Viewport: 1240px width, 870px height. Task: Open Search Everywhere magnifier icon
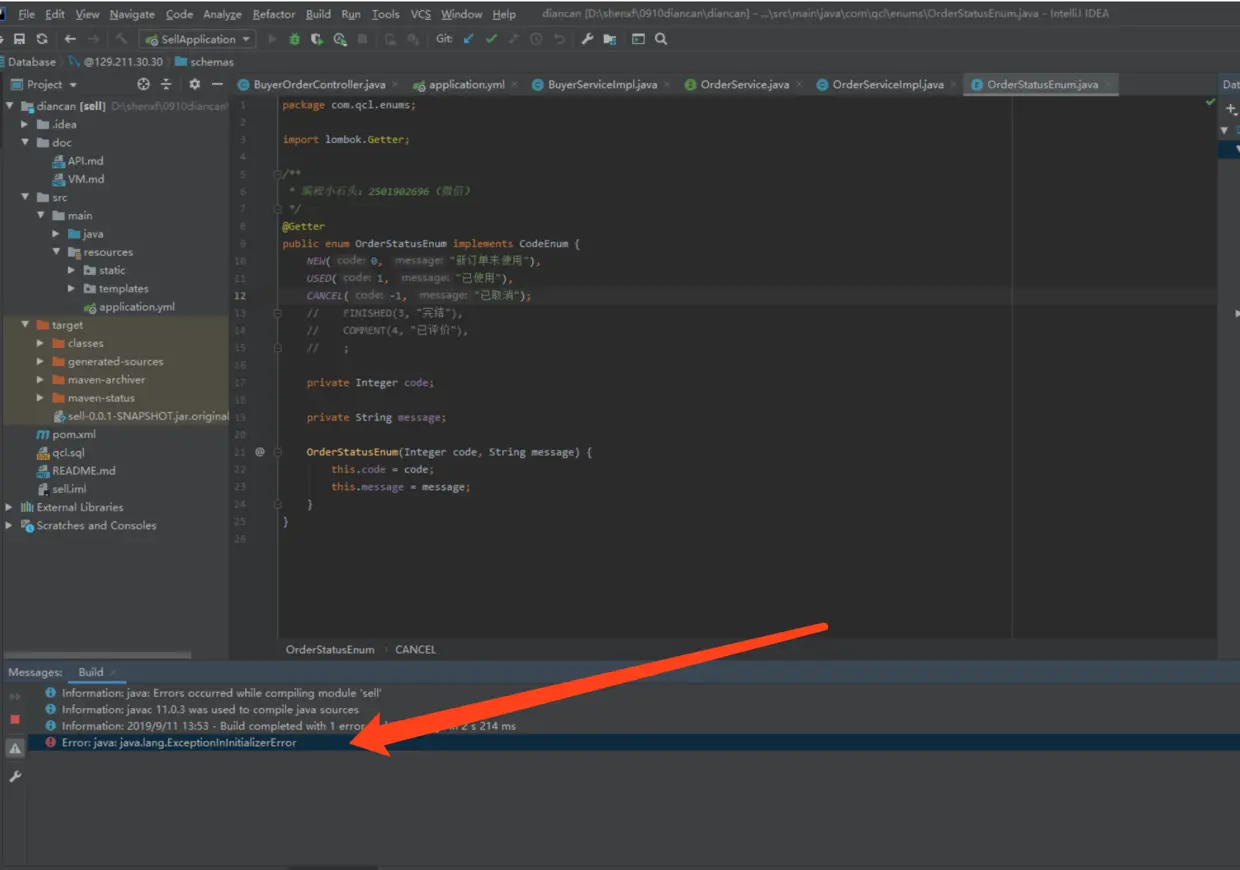click(x=661, y=39)
